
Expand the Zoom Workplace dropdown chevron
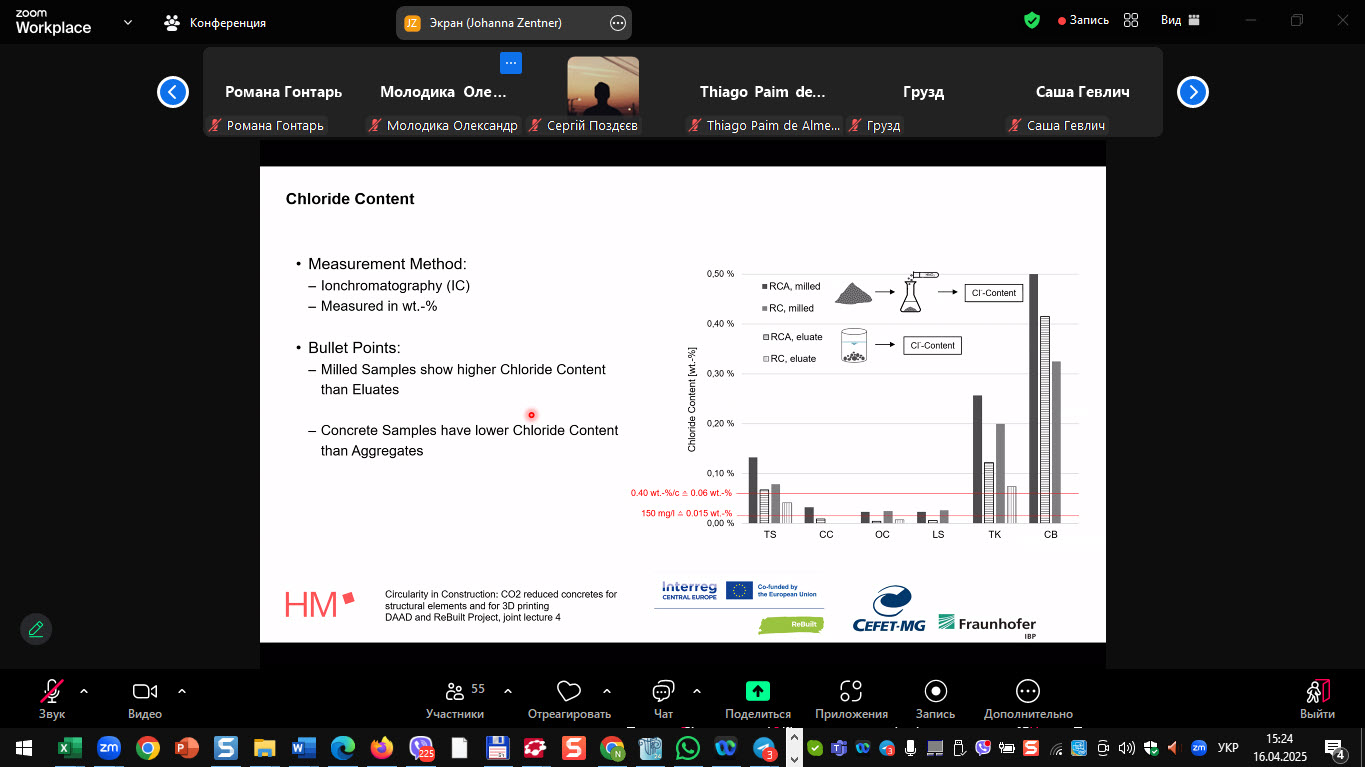pos(128,22)
